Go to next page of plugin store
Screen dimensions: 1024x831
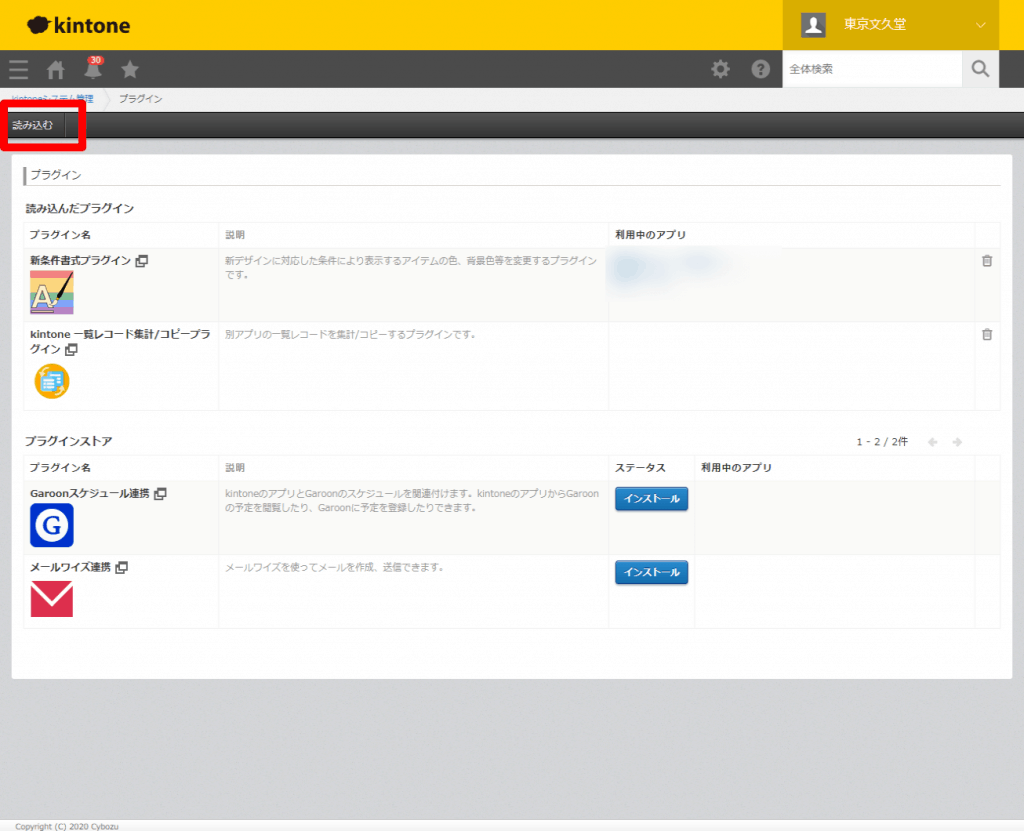957,442
